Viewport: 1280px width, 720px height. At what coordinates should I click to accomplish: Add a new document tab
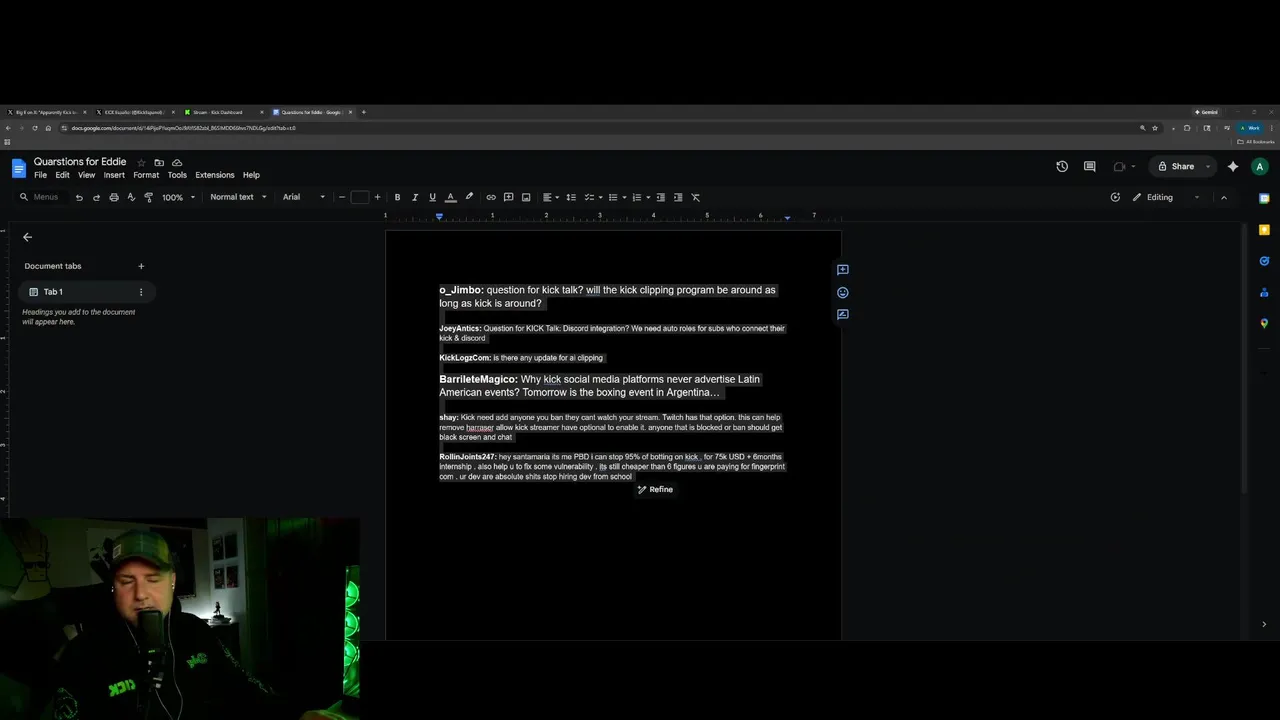(x=141, y=266)
